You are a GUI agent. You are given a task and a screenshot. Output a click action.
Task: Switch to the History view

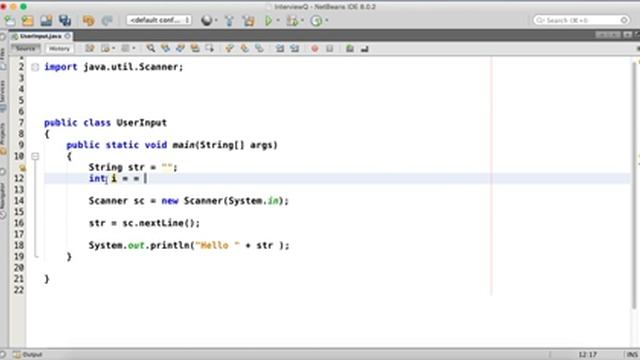pos(59,49)
